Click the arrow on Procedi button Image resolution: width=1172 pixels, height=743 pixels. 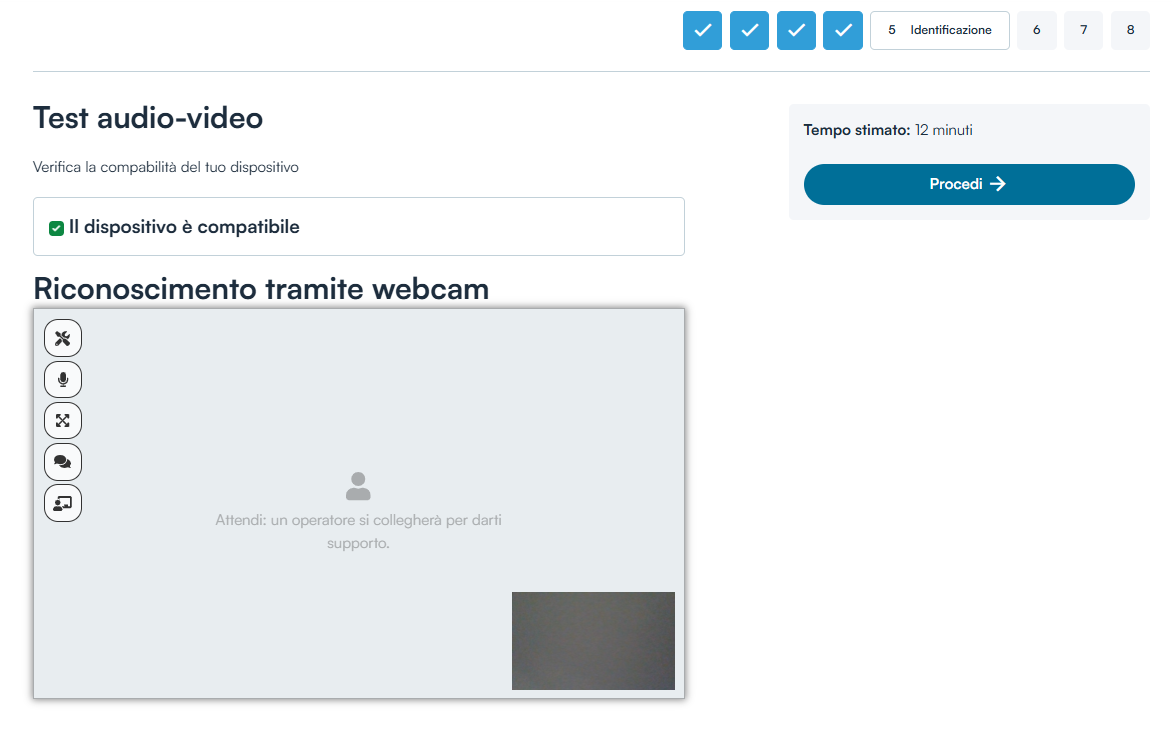(997, 184)
